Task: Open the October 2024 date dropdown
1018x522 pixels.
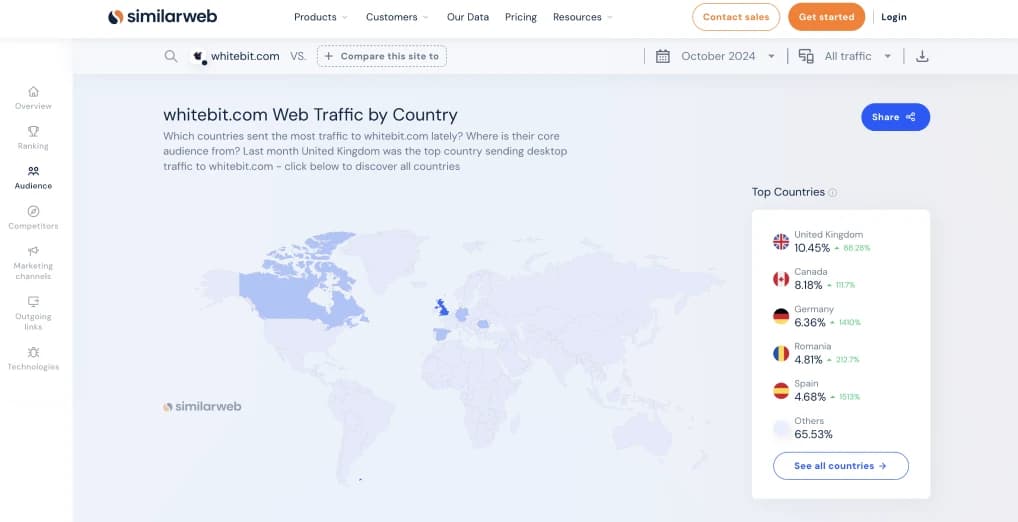Action: coord(728,56)
